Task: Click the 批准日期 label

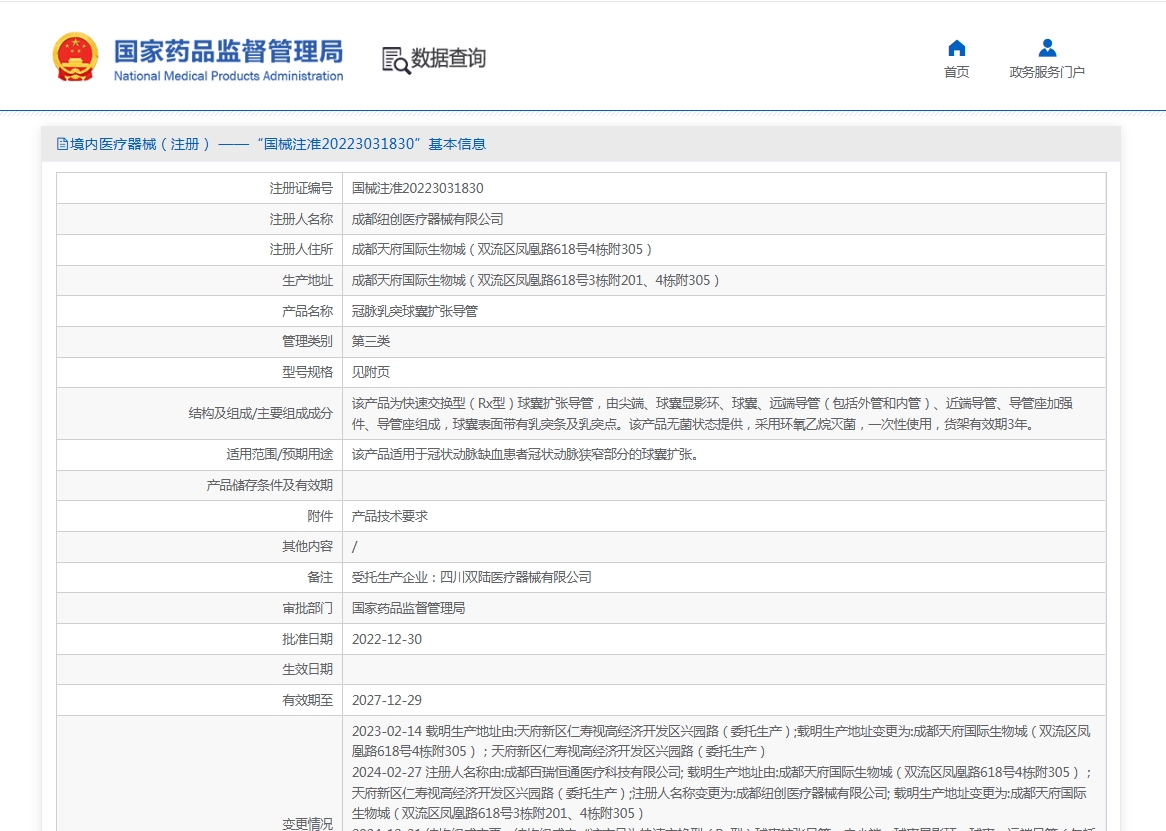Action: [307, 639]
